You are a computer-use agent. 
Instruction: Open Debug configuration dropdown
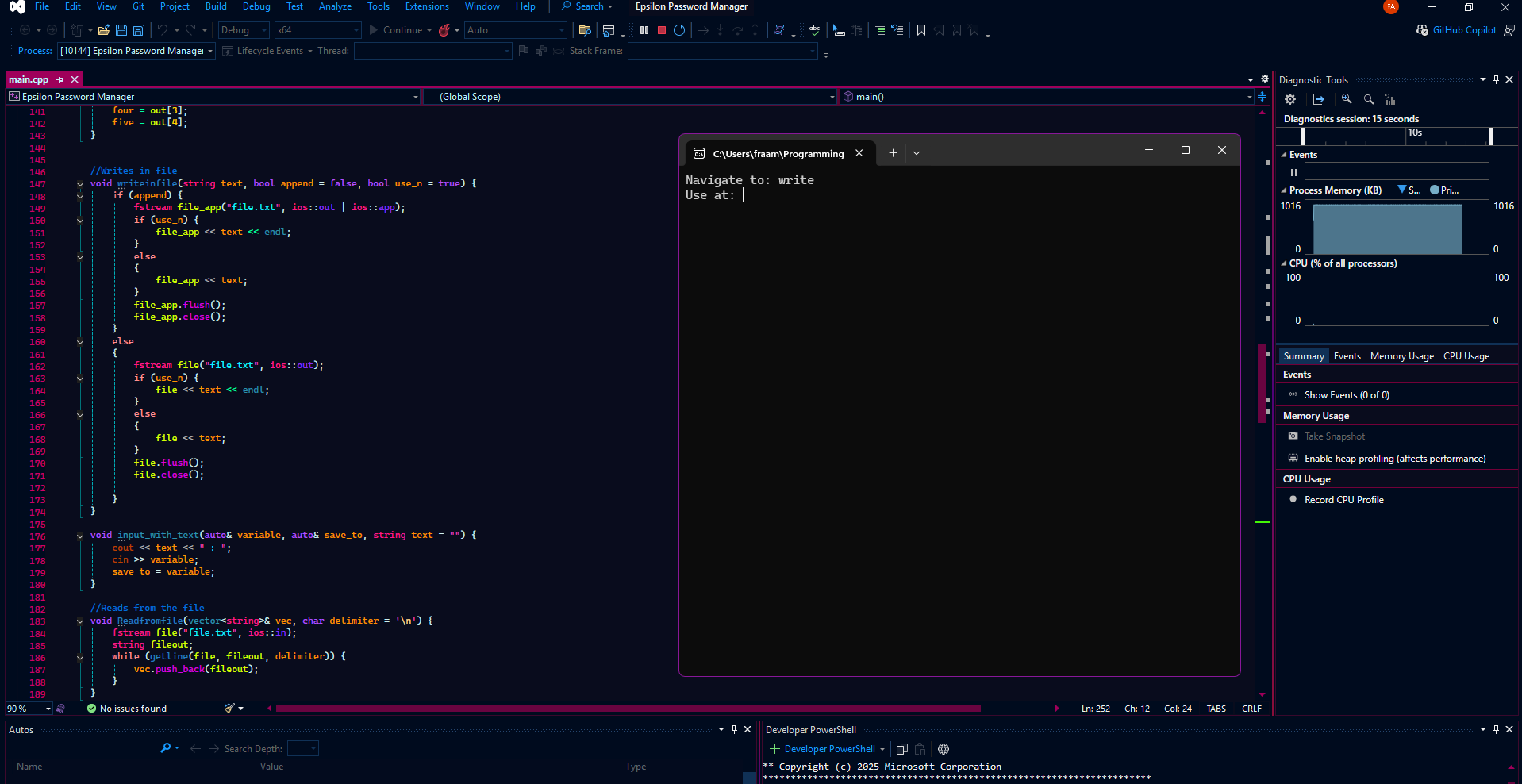244,30
